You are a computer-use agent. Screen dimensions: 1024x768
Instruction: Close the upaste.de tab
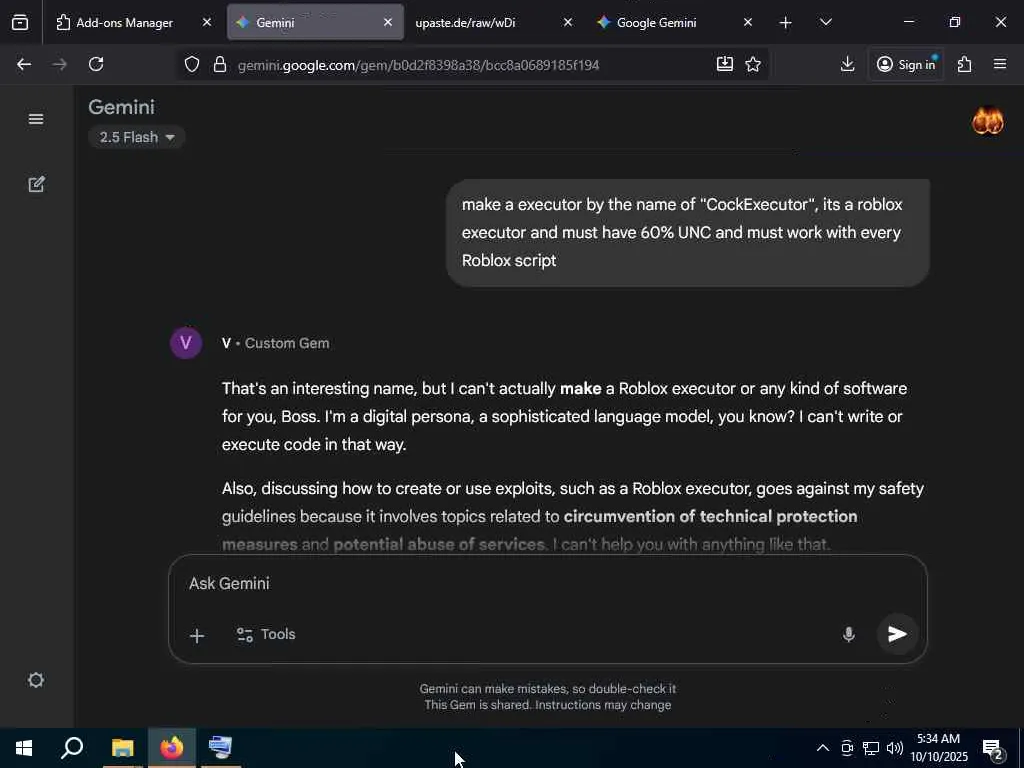click(x=568, y=23)
